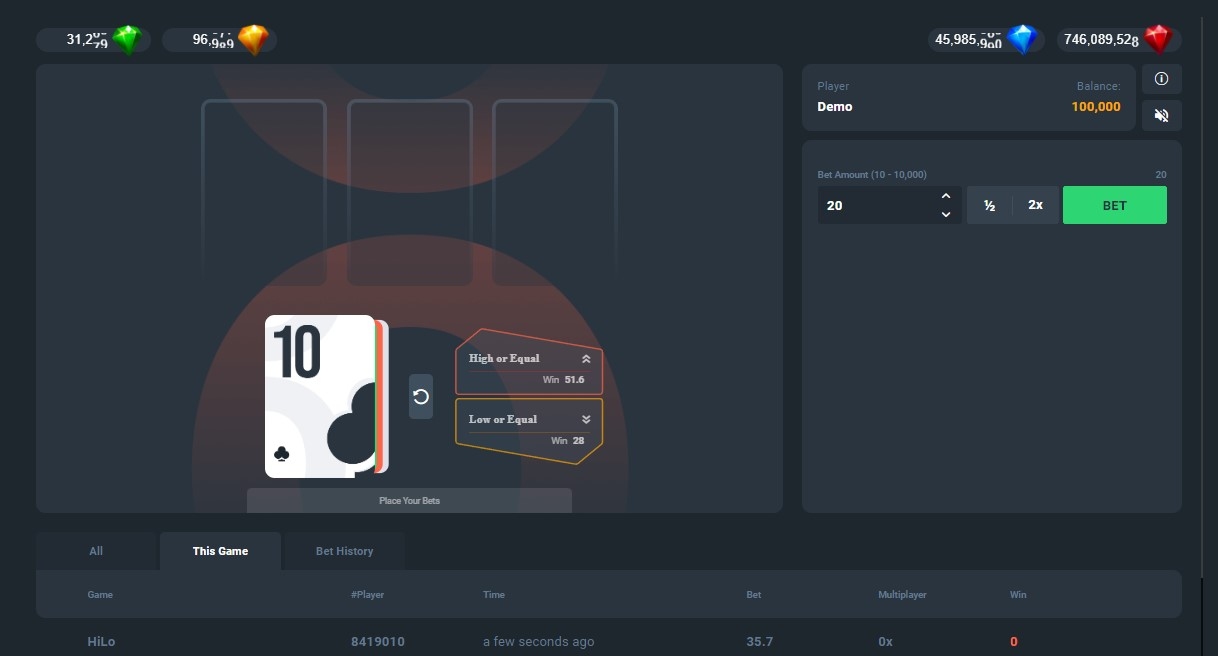Click the 'a few seconds ago' time entry
This screenshot has width=1218, height=656.
[x=538, y=642]
